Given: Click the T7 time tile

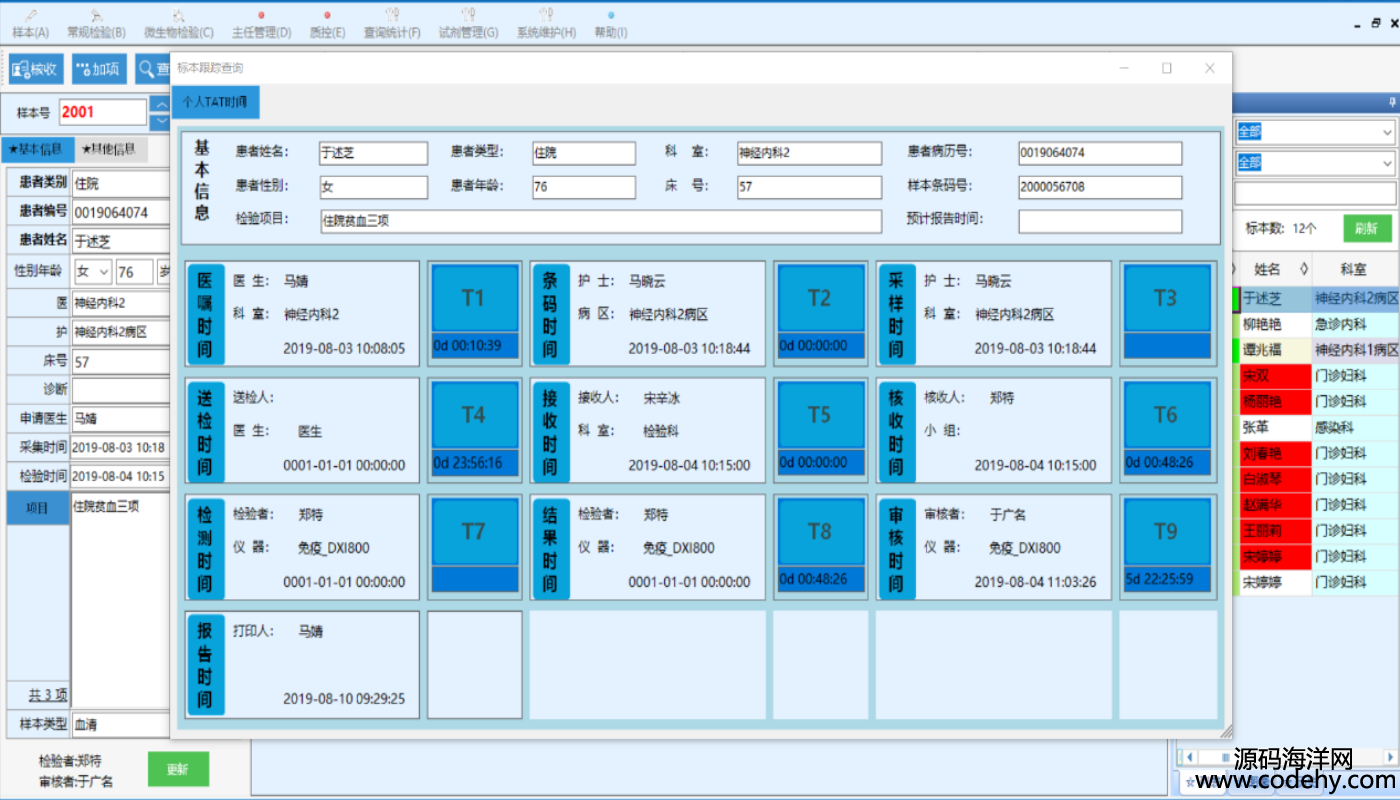Looking at the screenshot, I should (x=474, y=532).
